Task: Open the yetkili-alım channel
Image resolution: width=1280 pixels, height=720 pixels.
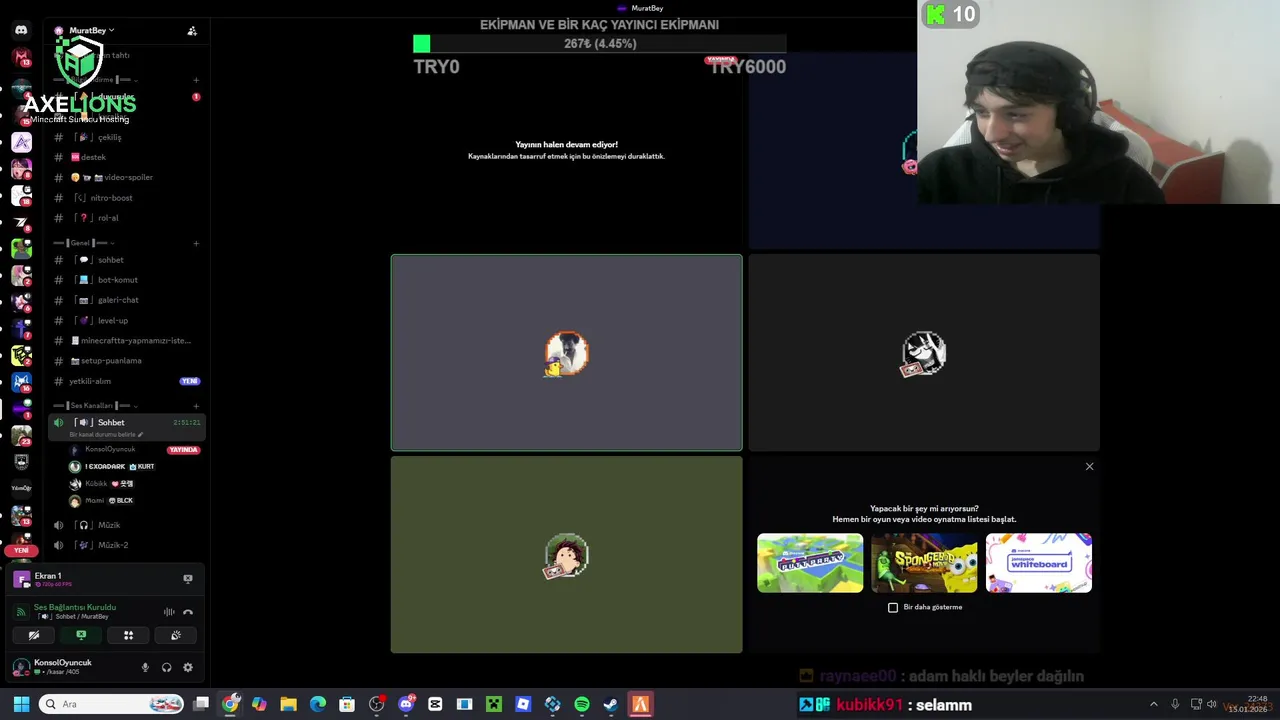Action: (x=128, y=381)
